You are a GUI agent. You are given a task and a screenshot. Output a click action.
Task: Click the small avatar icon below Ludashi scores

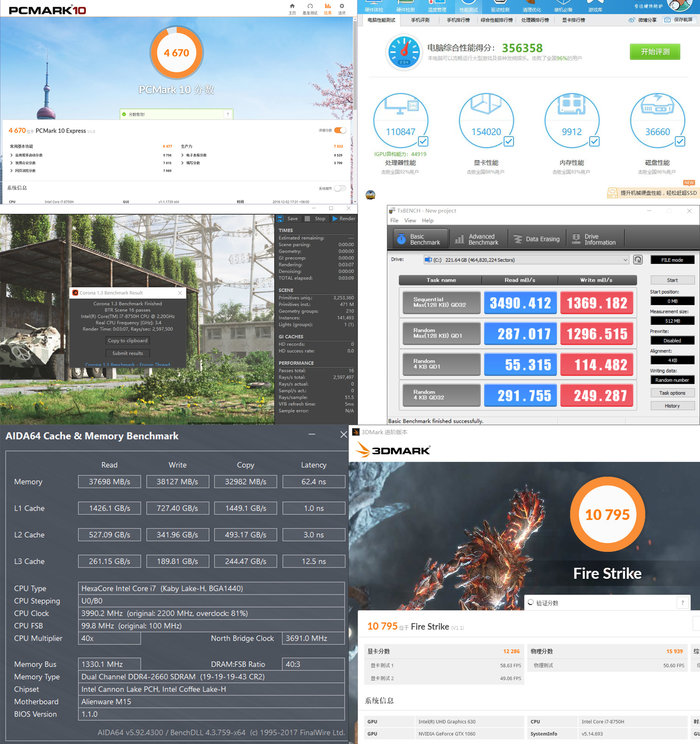371,195
